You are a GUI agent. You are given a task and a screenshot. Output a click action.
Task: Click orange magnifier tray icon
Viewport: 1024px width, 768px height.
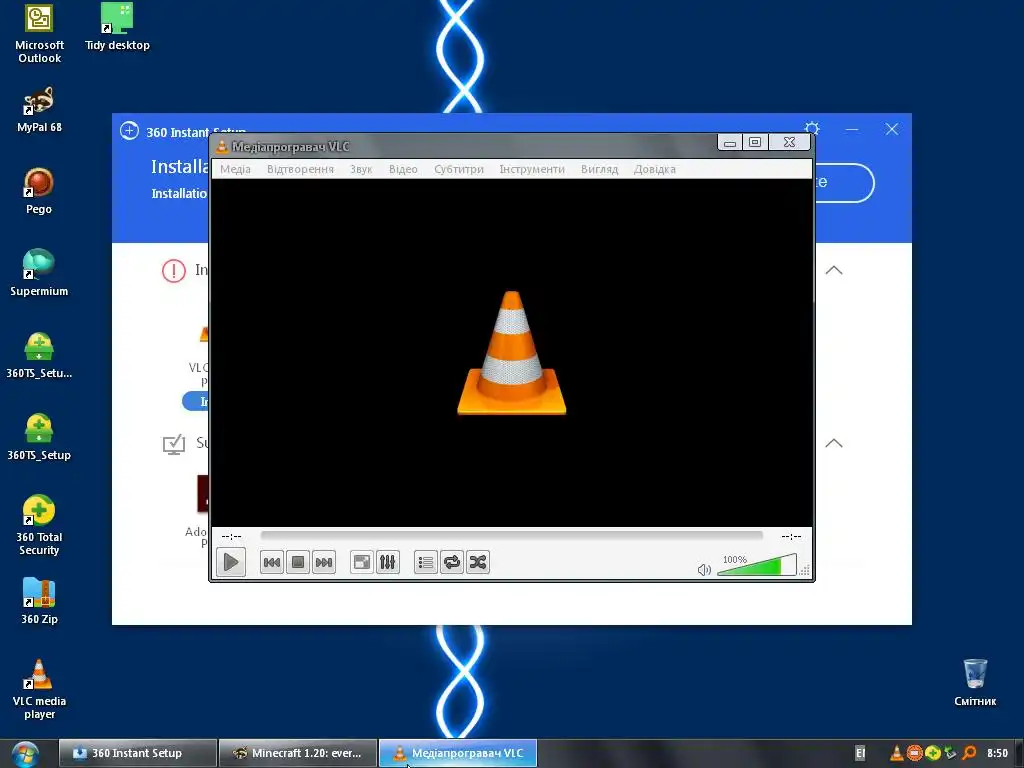pos(969,753)
